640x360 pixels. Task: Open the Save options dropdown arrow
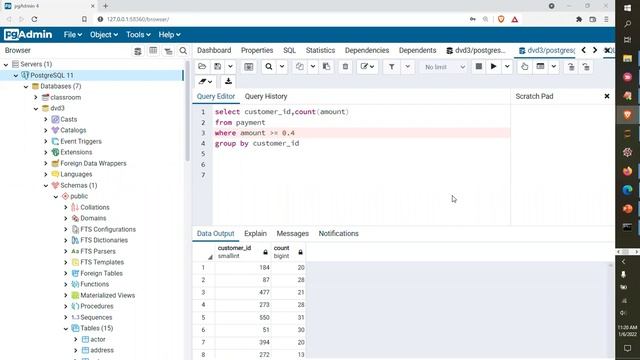230,67
